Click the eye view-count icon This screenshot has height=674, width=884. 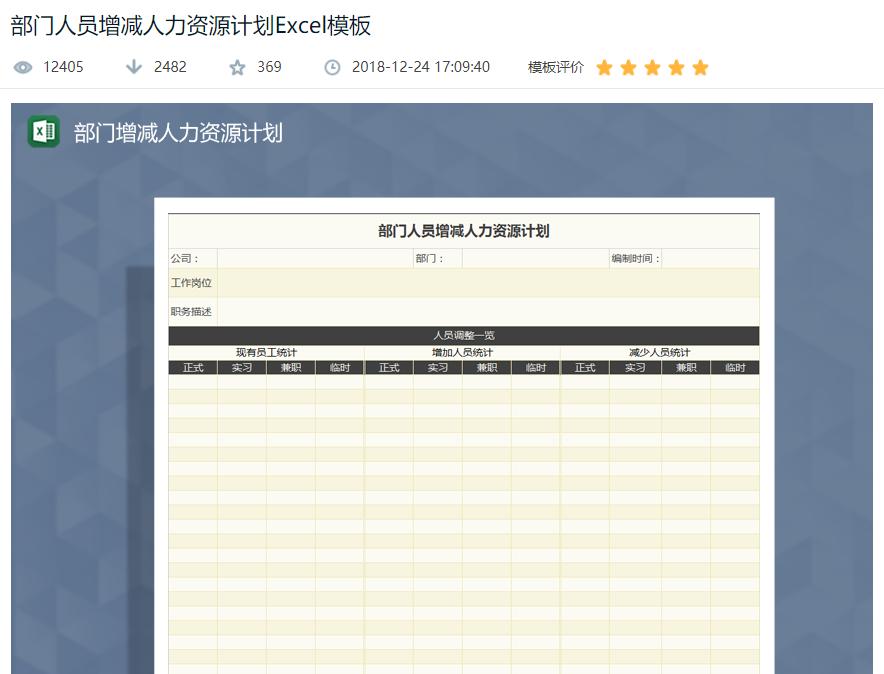tap(22, 67)
